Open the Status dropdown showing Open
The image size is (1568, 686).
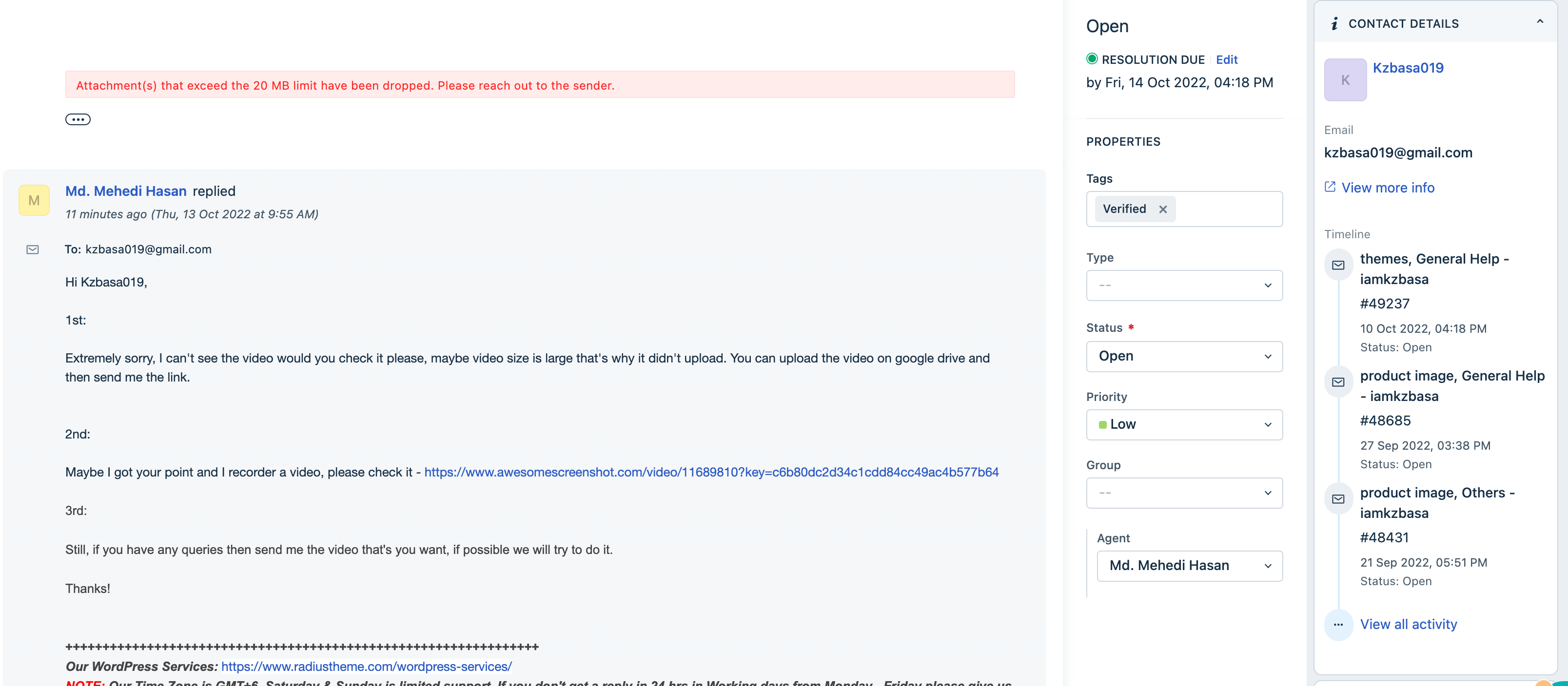pos(1184,356)
